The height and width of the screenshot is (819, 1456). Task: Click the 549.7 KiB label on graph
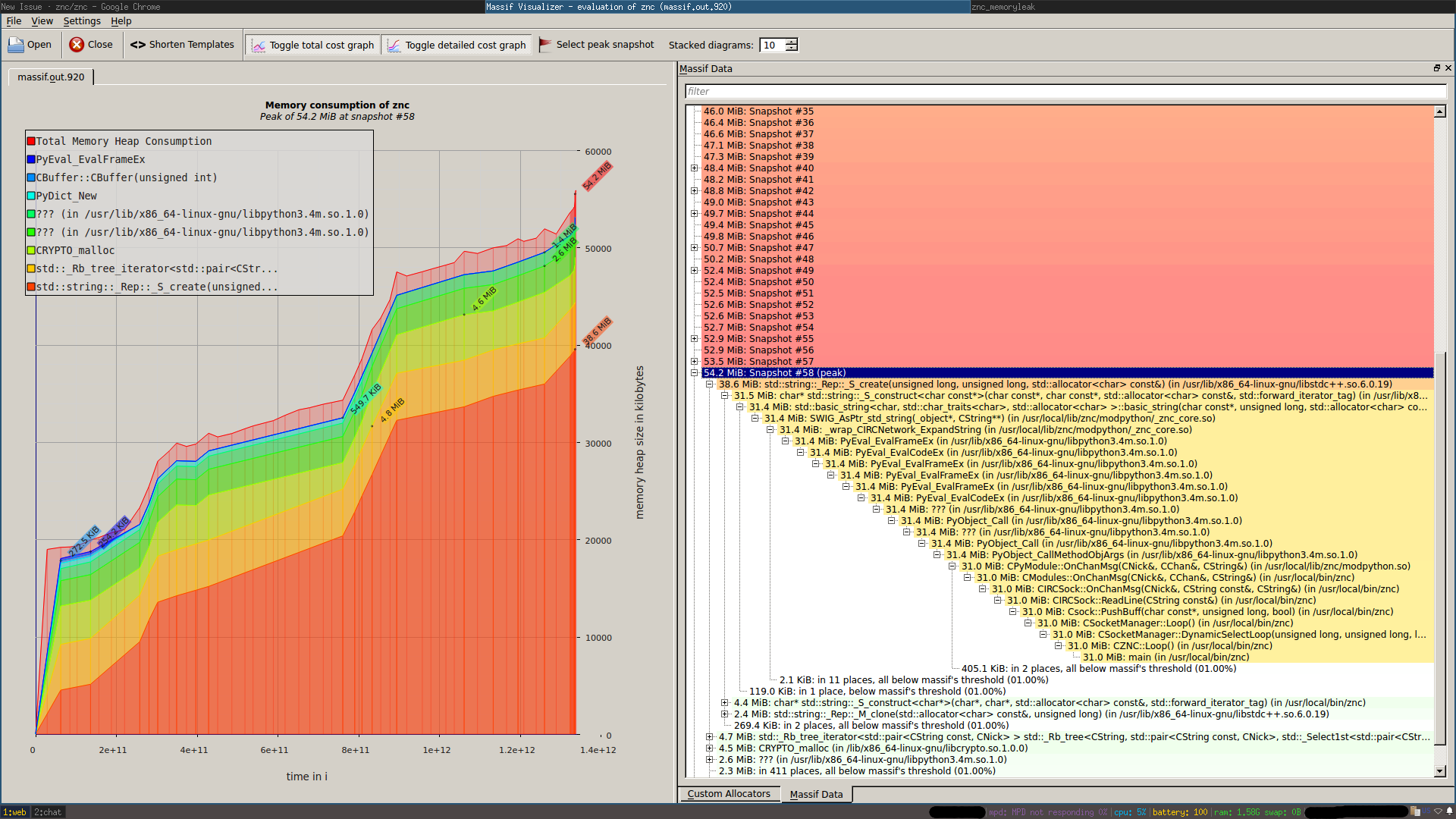(x=366, y=399)
